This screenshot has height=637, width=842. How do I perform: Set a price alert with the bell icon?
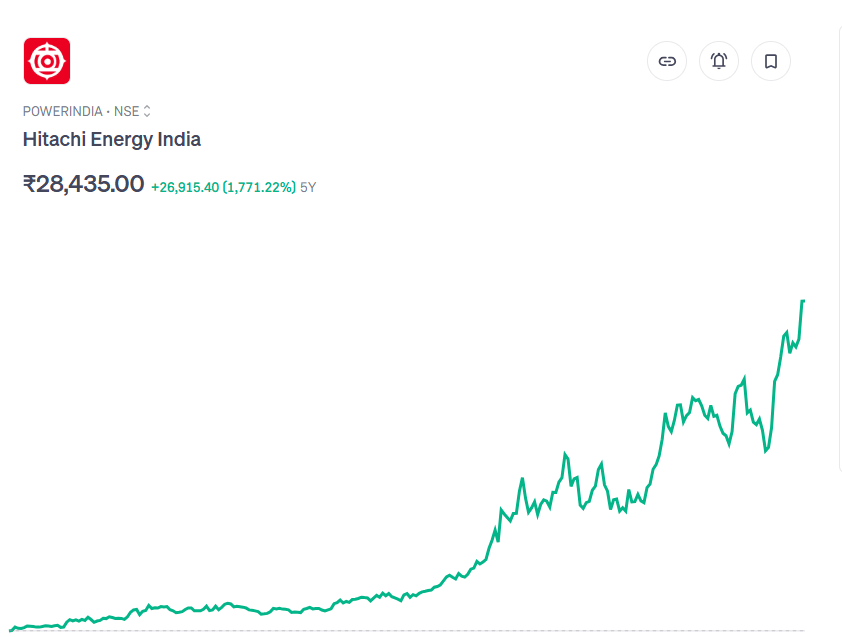tap(719, 61)
